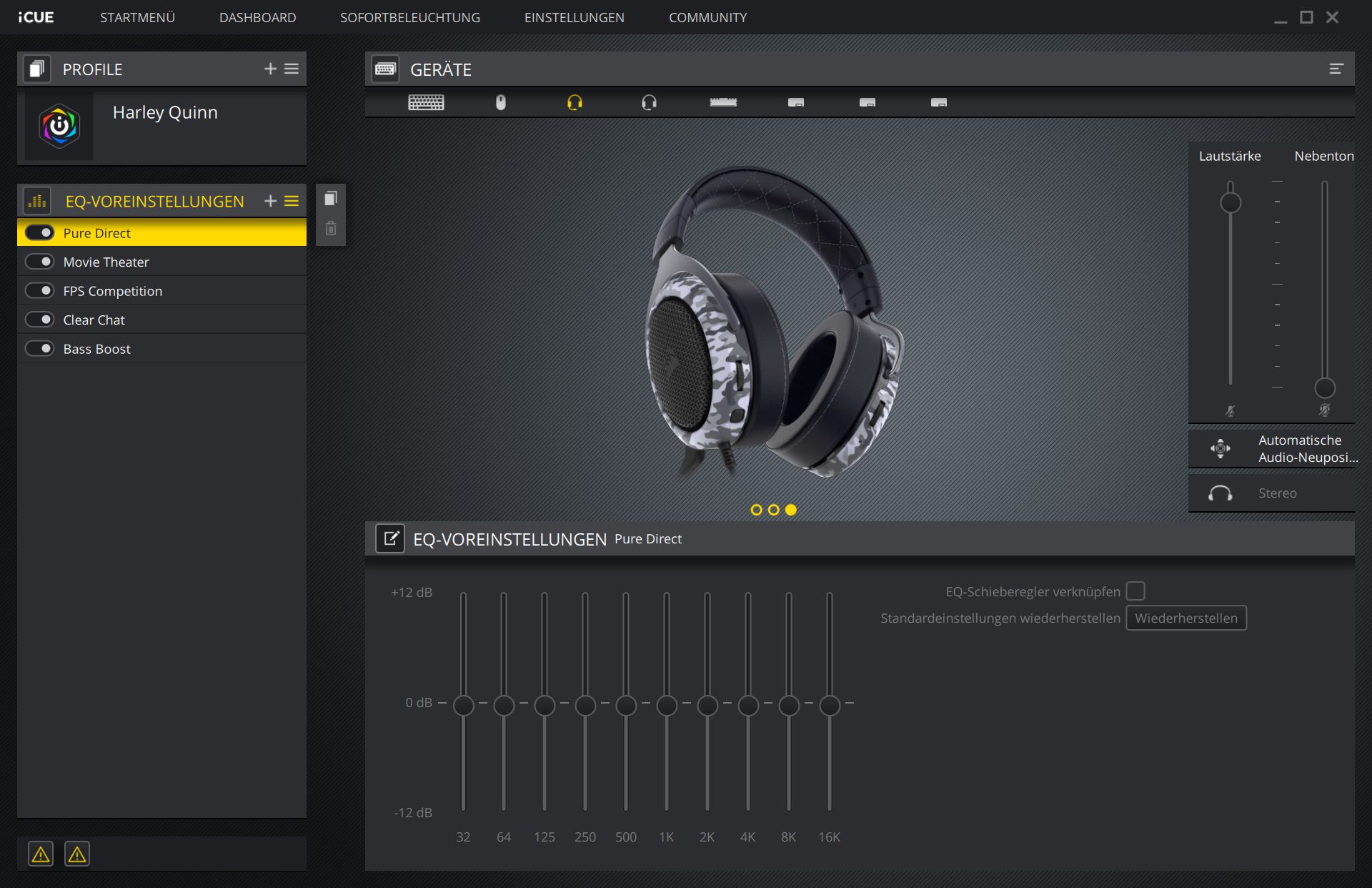Toggle the Pure Direct preset switch
Viewport: 1372px width, 888px height.
(x=39, y=232)
